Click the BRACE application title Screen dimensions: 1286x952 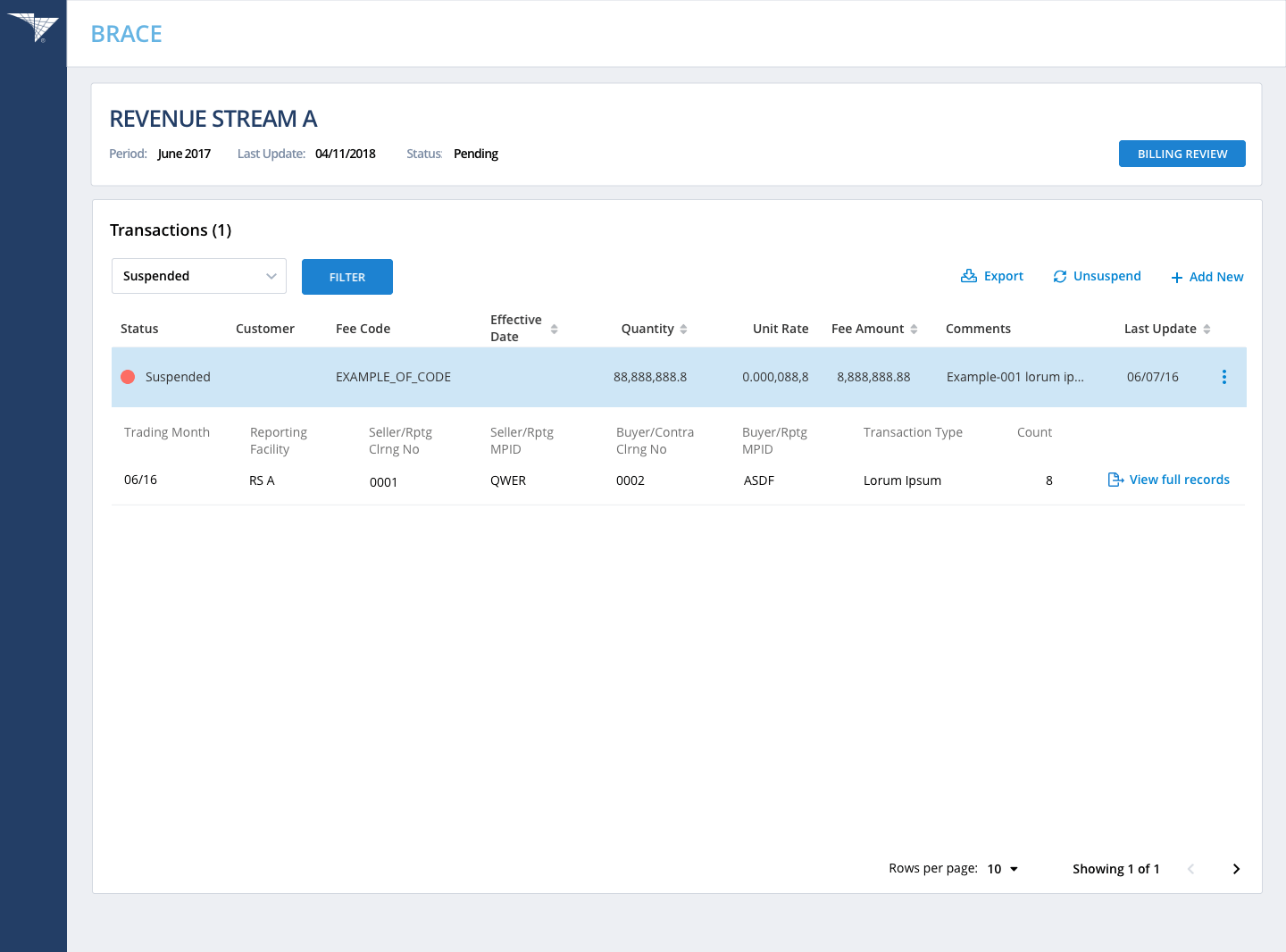point(126,34)
